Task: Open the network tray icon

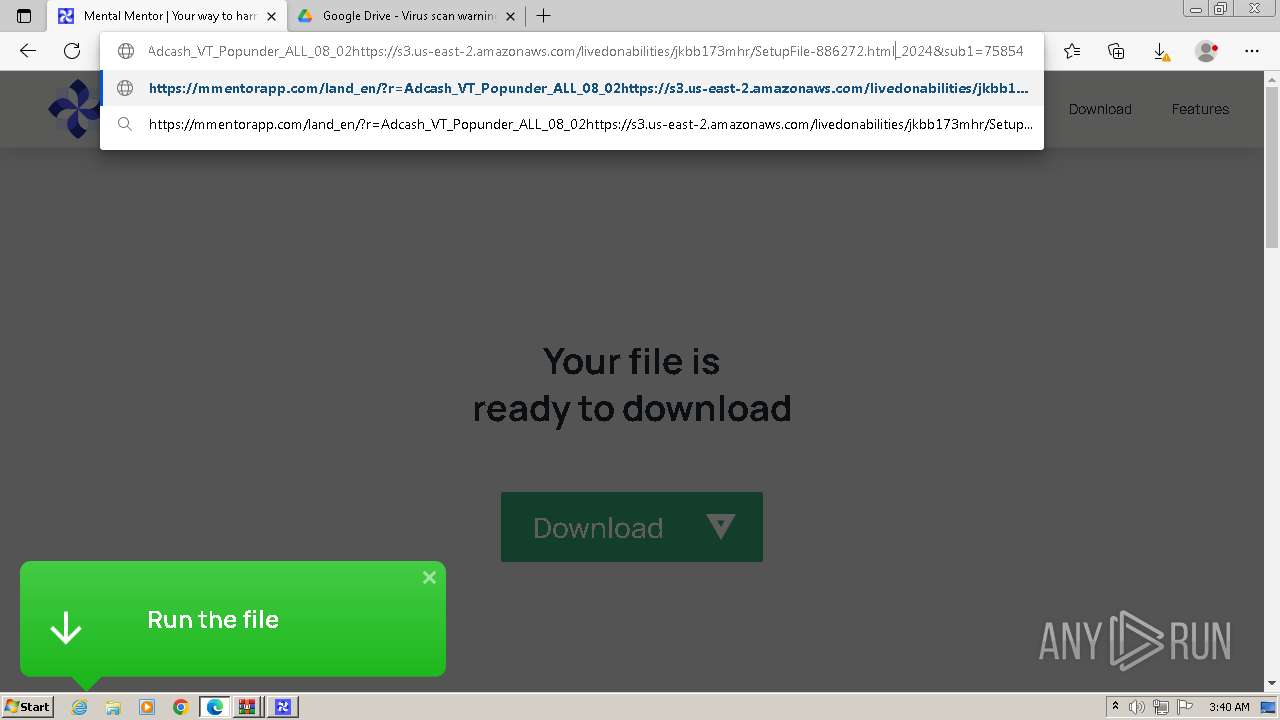Action: coord(1160,707)
